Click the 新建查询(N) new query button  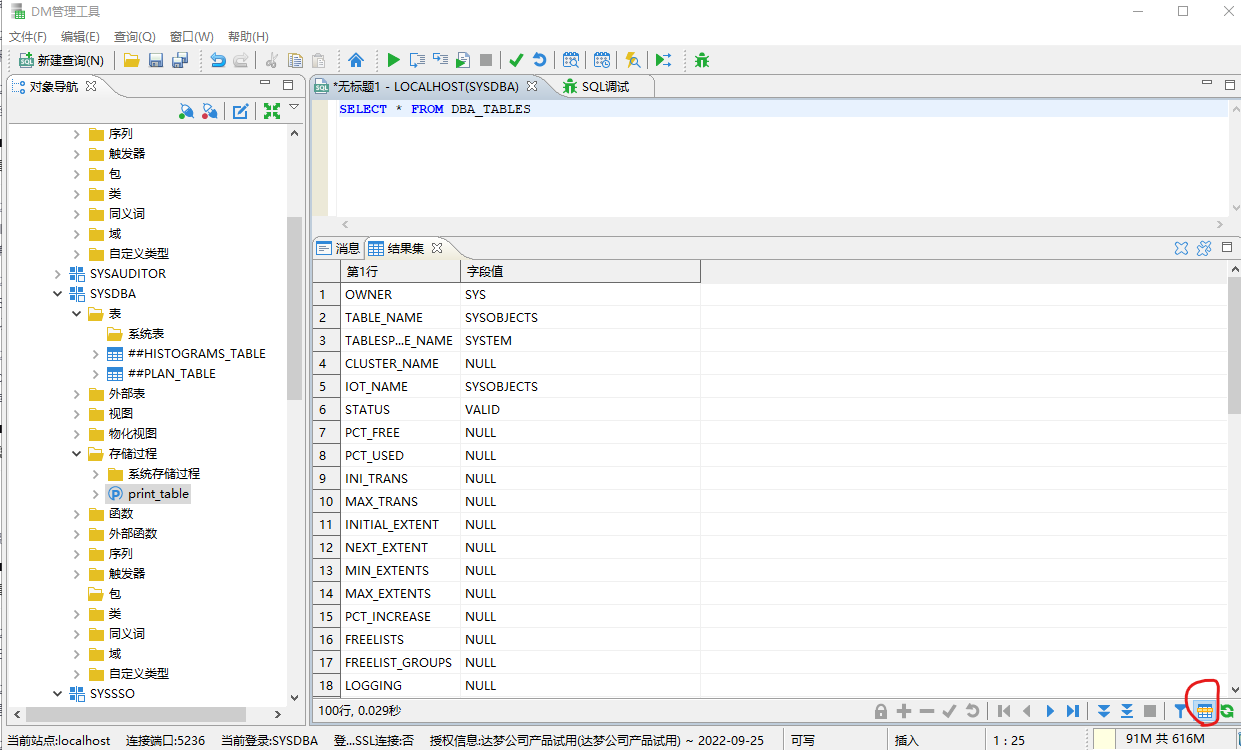click(61, 60)
